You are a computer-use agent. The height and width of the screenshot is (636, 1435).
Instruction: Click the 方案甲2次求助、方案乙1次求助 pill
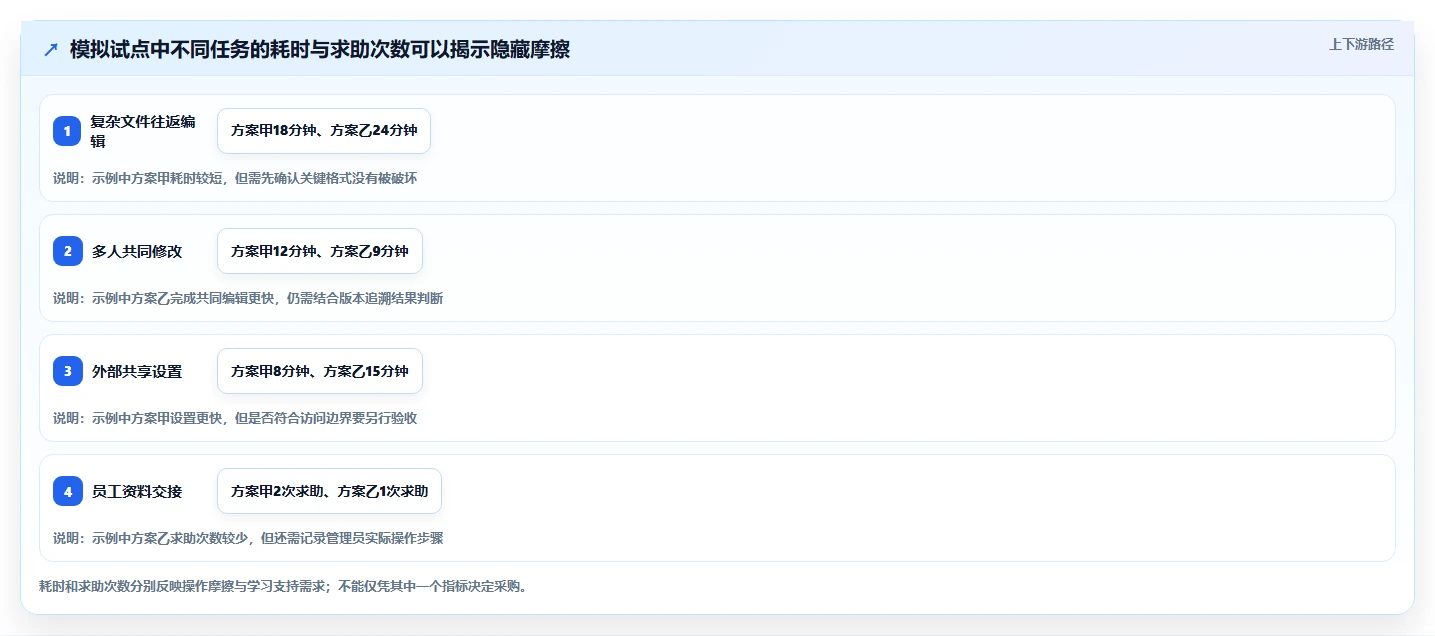[329, 491]
